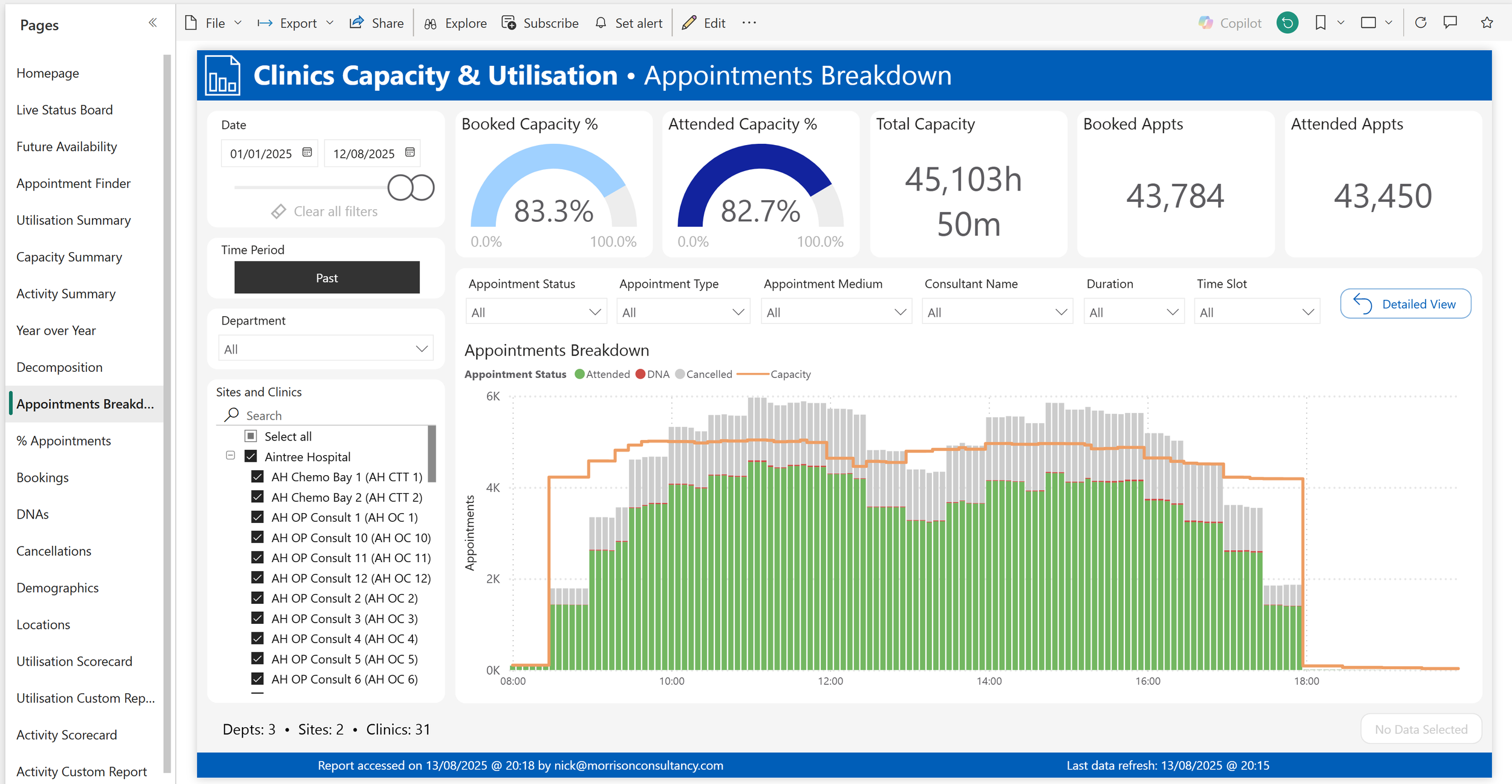
Task: Collapse the Pages pane with the double chevron
Action: pyautogui.click(x=152, y=23)
